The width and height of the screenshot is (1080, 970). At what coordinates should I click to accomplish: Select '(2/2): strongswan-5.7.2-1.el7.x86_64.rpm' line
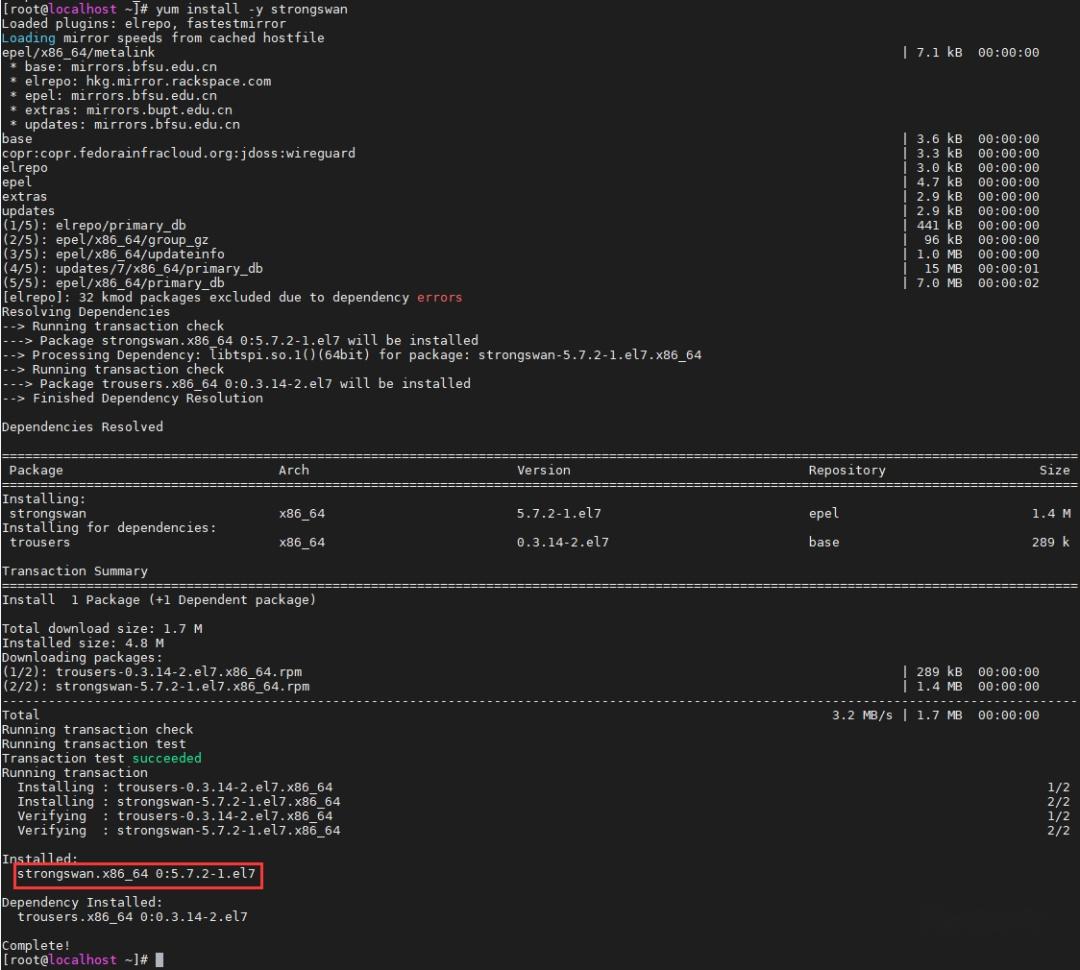[x=155, y=686]
